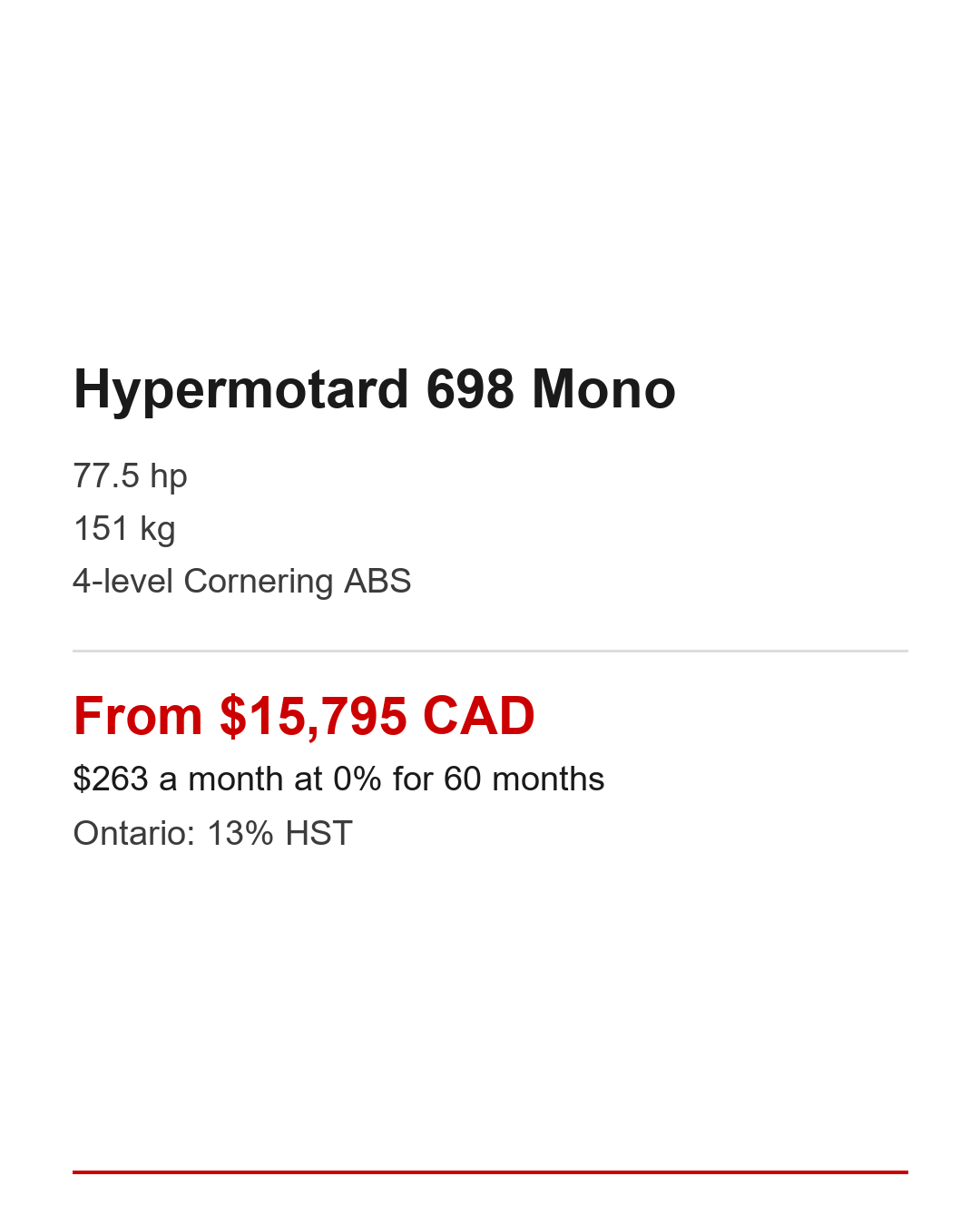Viewport: 980px width, 1225px height.
Task: Click the 4-level Cornering ABS feature line
Action: (x=241, y=582)
